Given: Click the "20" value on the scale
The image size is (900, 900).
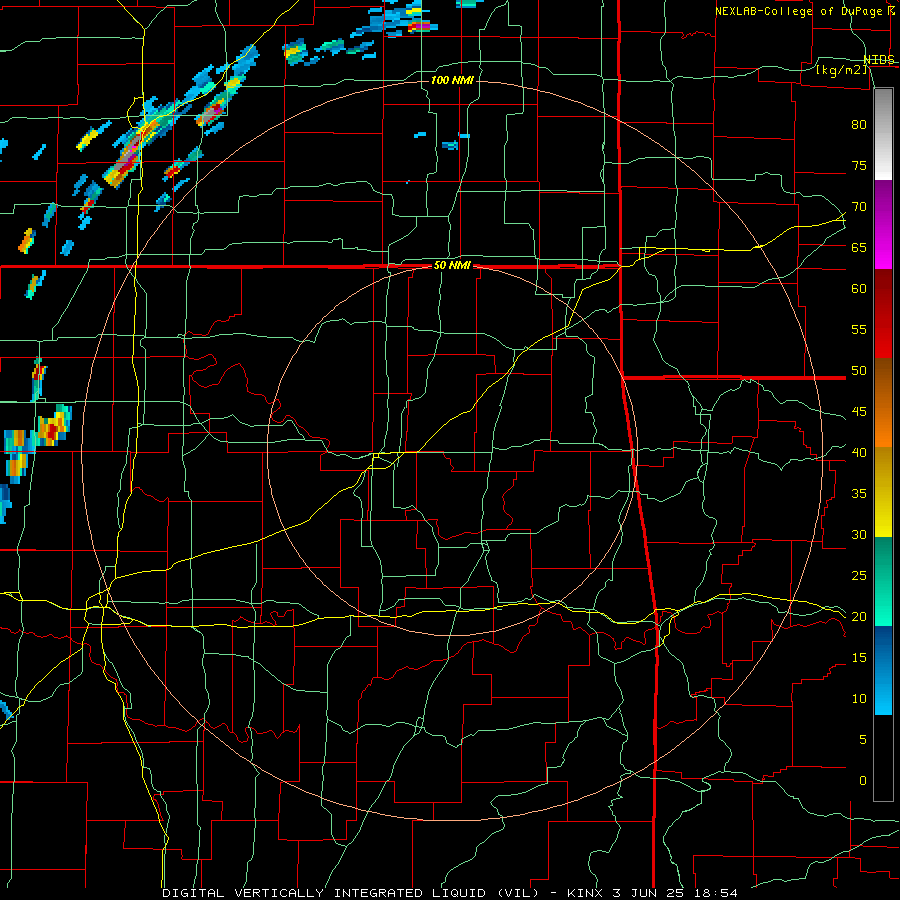Looking at the screenshot, I should (x=859, y=616).
